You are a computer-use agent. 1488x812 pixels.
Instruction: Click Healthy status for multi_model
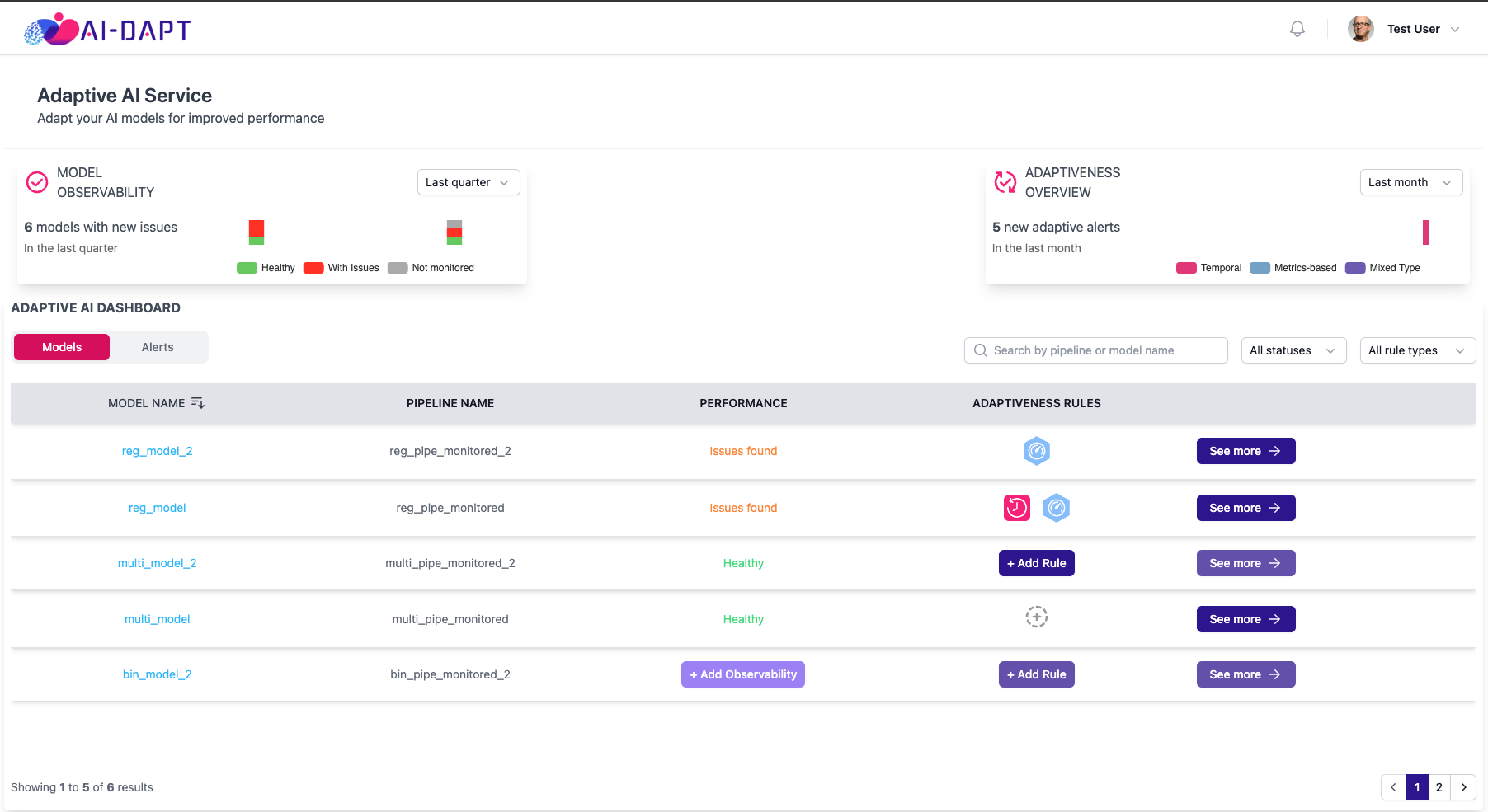click(x=743, y=619)
